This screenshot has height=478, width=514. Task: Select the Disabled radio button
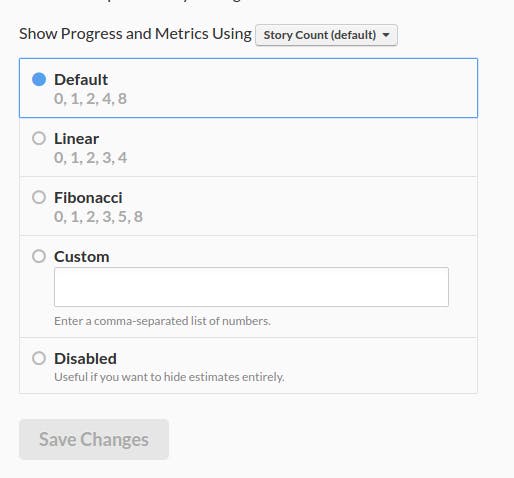point(39,358)
